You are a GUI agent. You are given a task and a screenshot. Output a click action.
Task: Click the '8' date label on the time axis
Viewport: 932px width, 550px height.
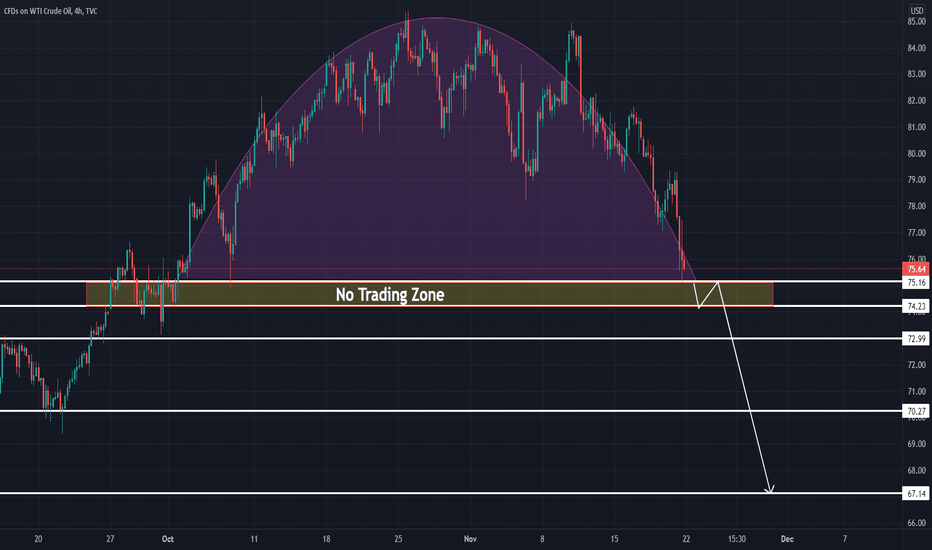tap(542, 539)
